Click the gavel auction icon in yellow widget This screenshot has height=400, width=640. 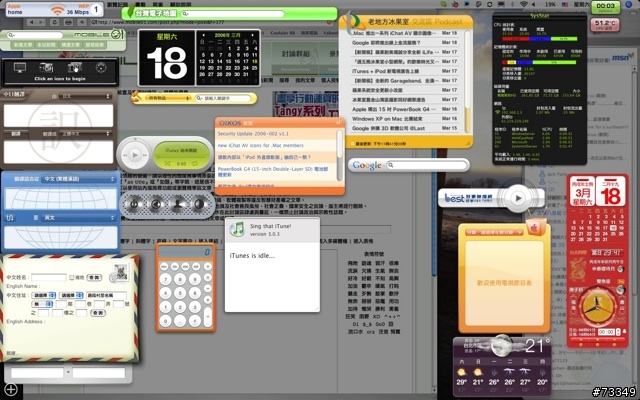tap(137, 97)
